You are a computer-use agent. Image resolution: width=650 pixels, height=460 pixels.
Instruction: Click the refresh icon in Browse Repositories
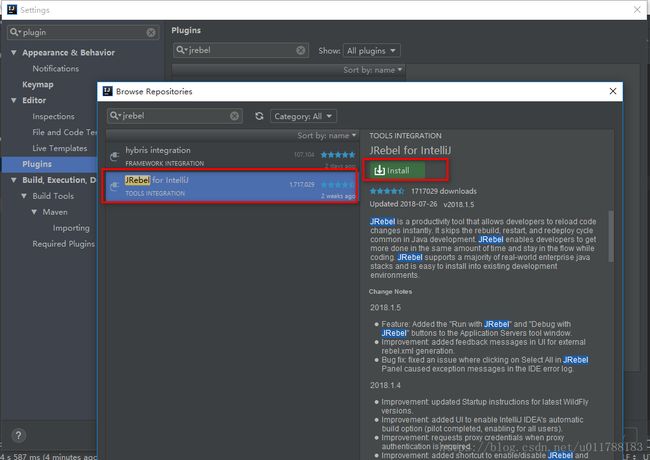click(260, 116)
